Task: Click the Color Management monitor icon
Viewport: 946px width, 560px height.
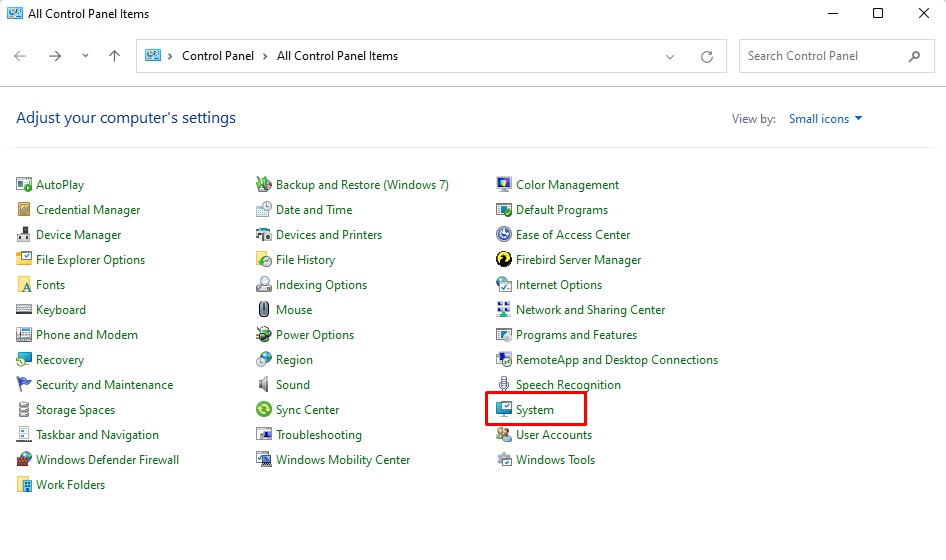Action: pos(504,185)
